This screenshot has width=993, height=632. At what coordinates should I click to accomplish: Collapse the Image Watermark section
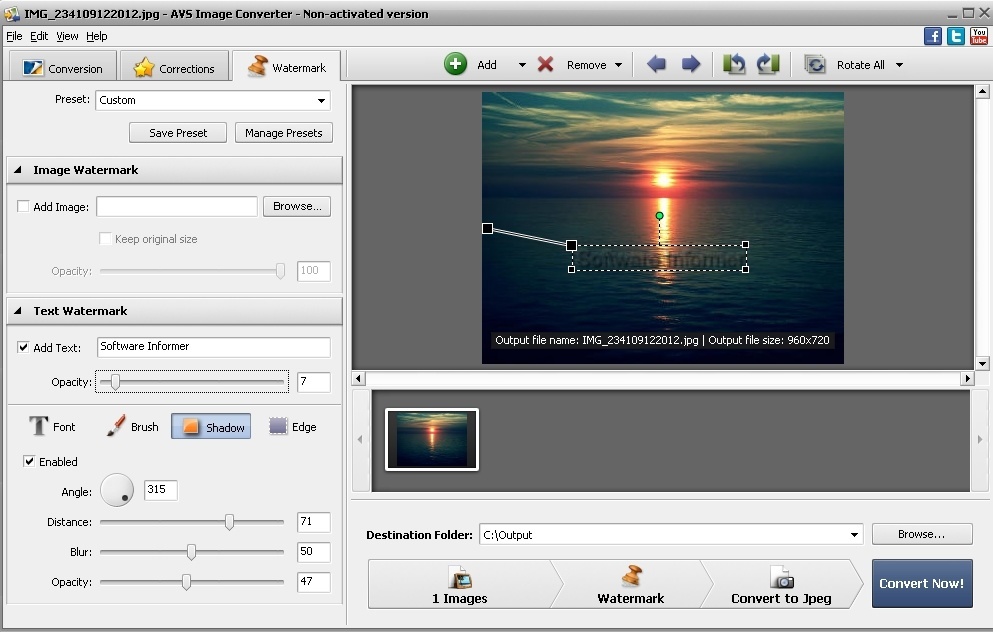[x=16, y=169]
